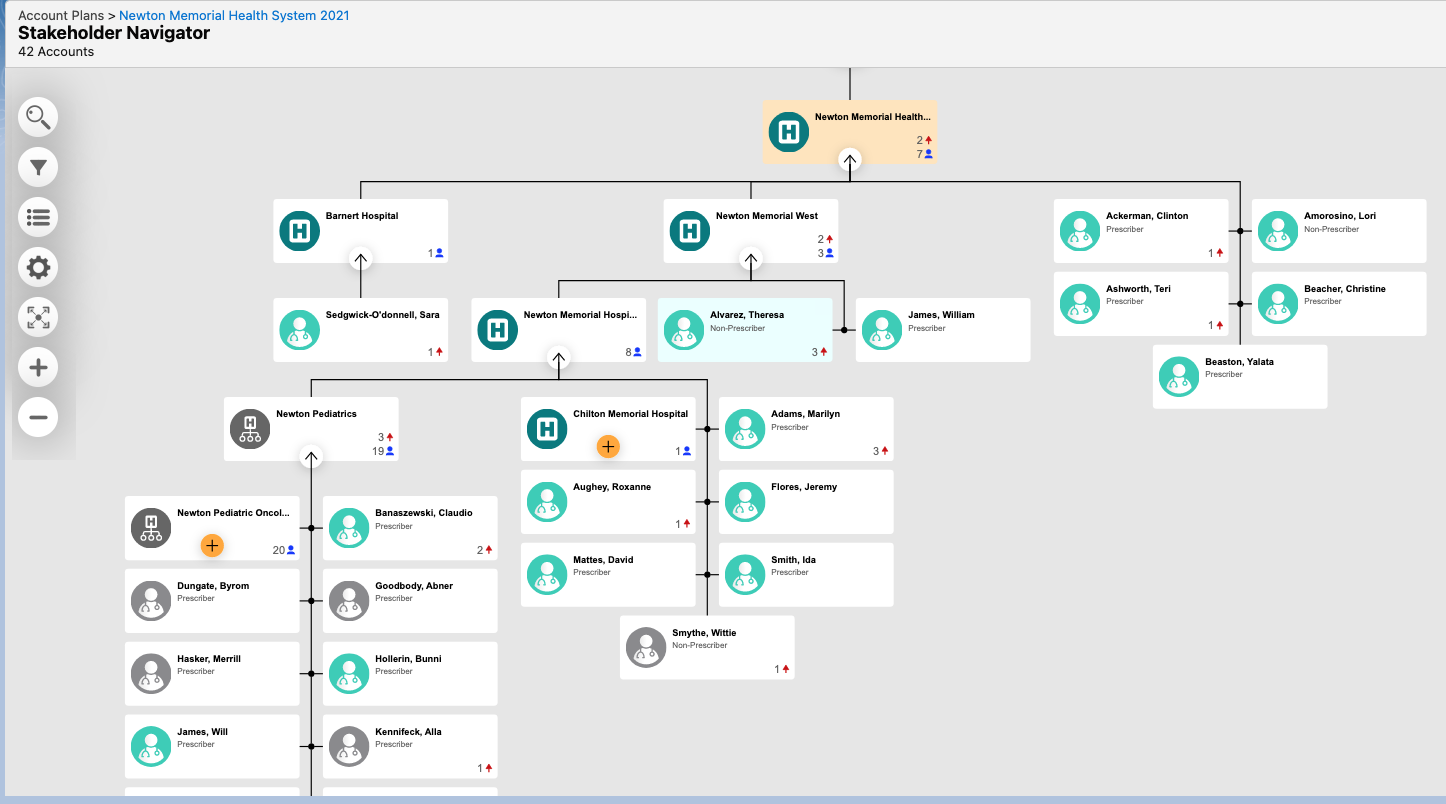Click Newton Pediatrics department icon

250,429
